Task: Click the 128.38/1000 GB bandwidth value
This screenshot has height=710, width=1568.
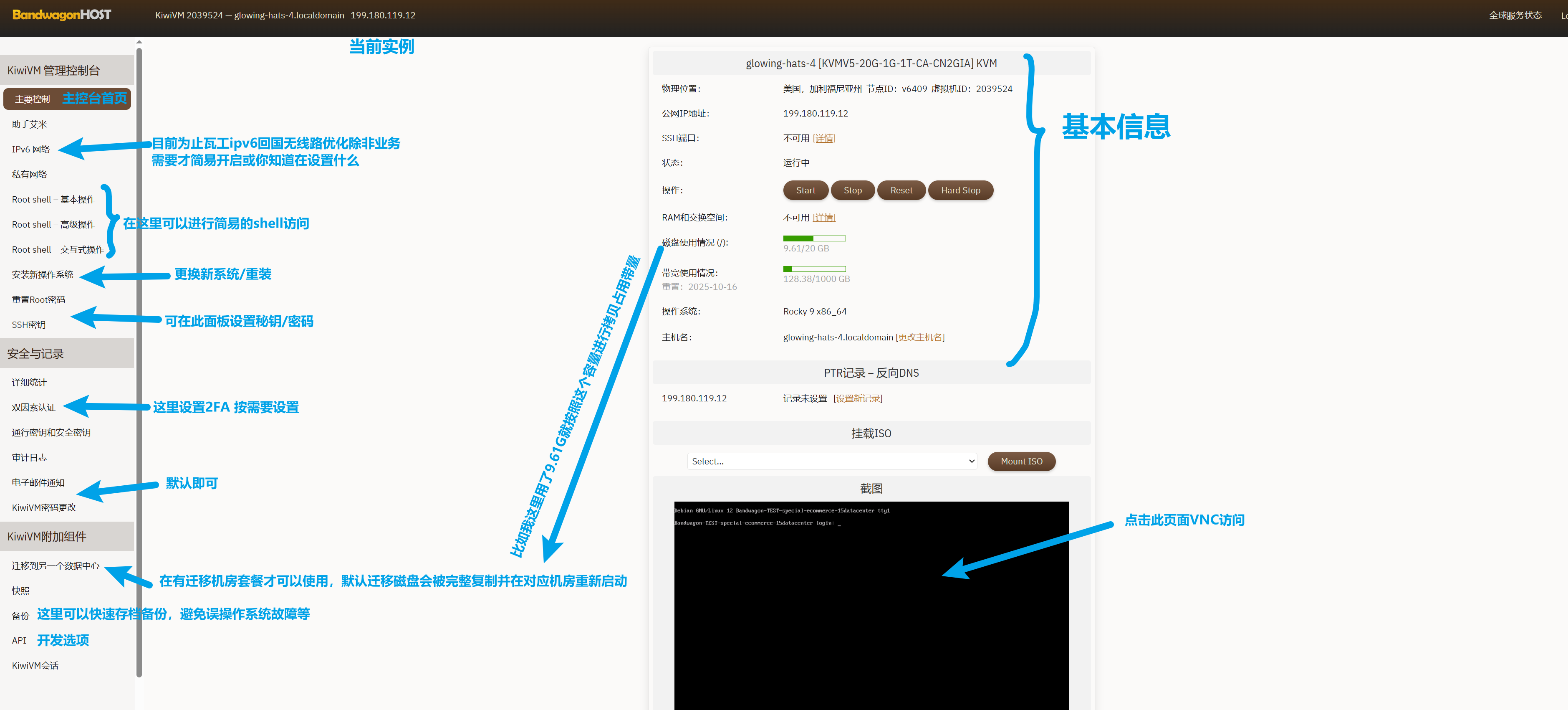Action: pos(816,279)
